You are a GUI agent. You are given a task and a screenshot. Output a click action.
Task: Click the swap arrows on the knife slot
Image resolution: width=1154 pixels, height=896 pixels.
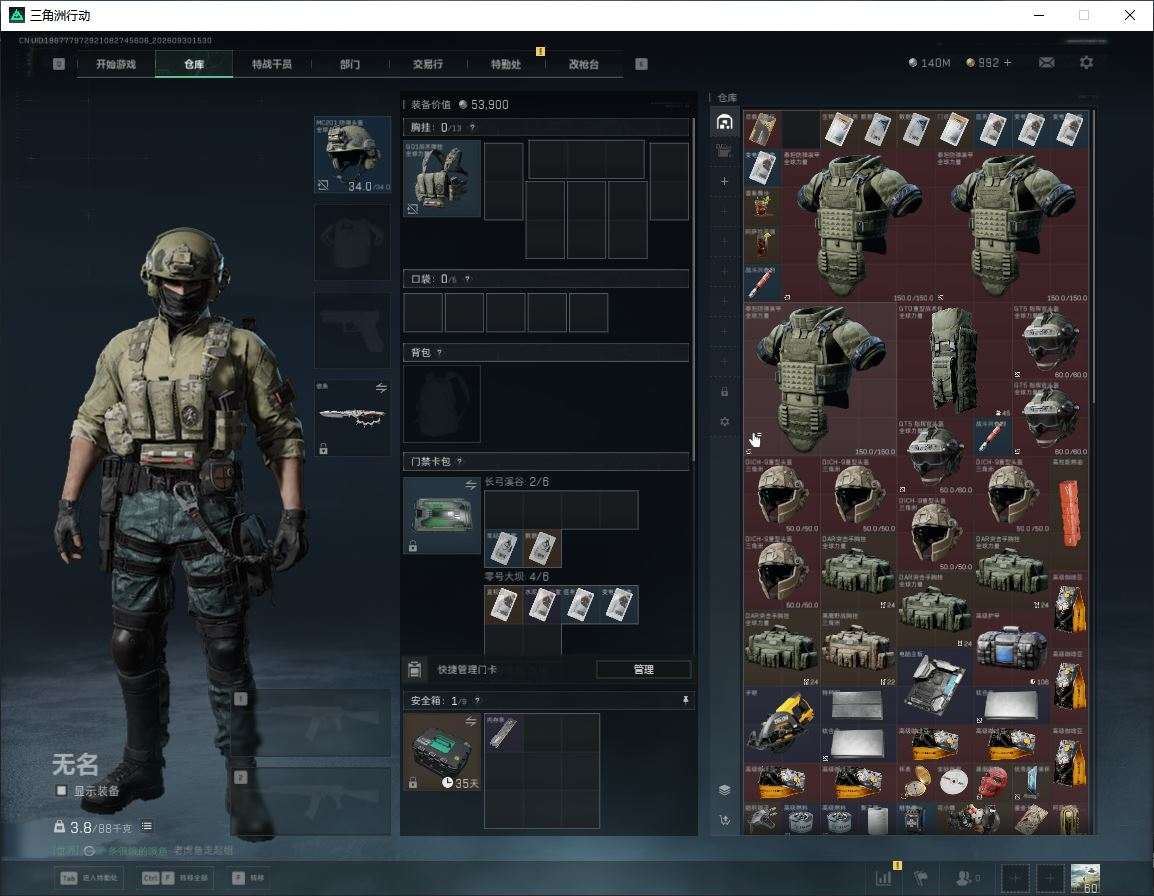pos(381,388)
